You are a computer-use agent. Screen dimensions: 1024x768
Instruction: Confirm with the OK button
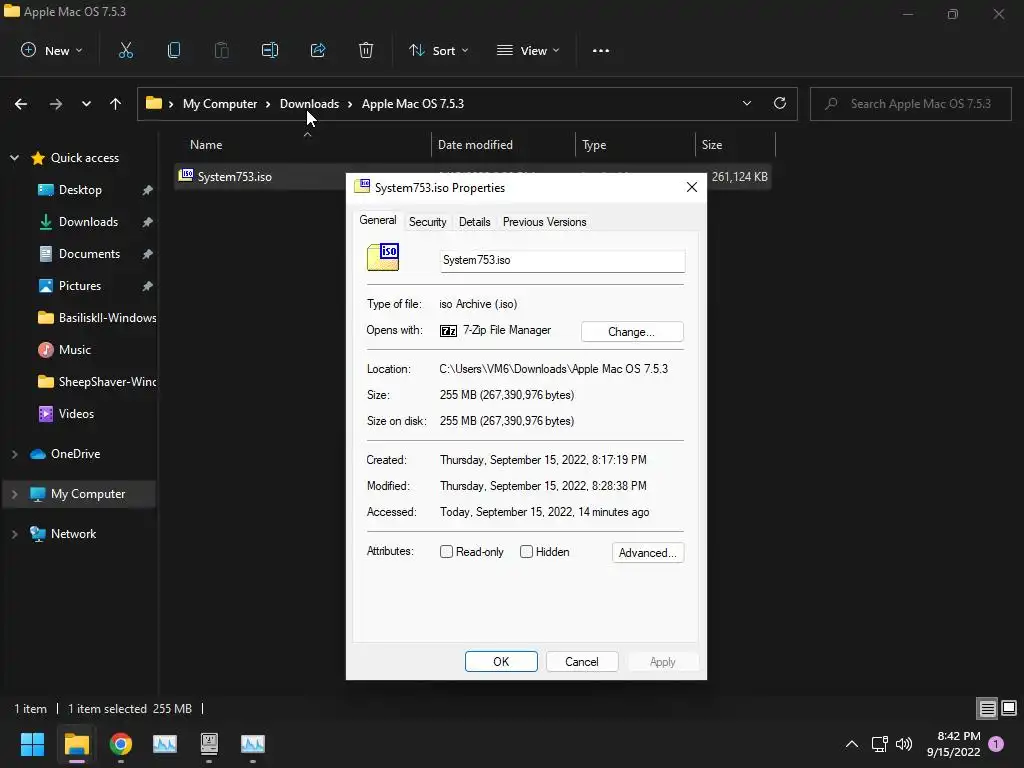pos(502,662)
